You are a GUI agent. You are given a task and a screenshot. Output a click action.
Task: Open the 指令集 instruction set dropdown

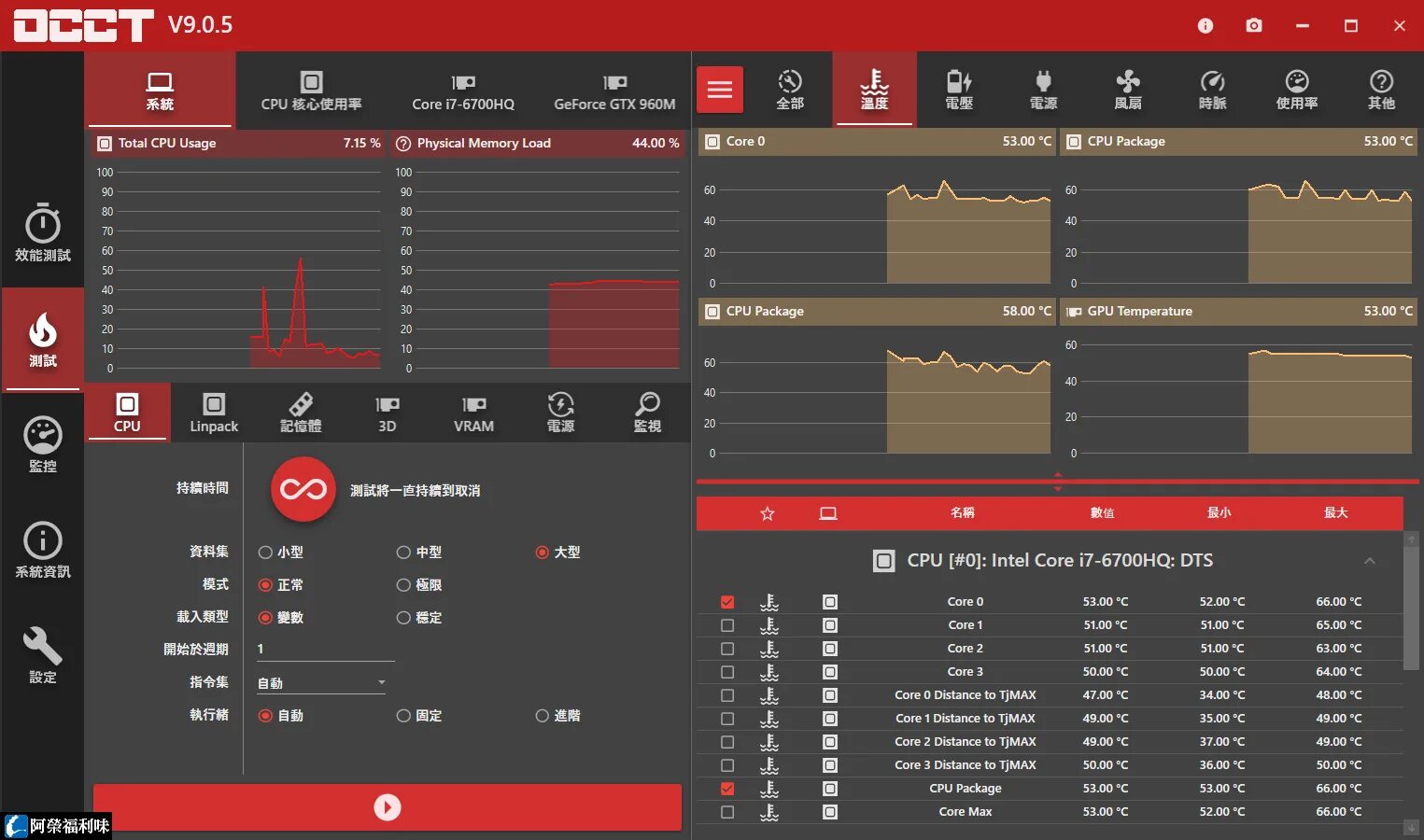(x=322, y=683)
